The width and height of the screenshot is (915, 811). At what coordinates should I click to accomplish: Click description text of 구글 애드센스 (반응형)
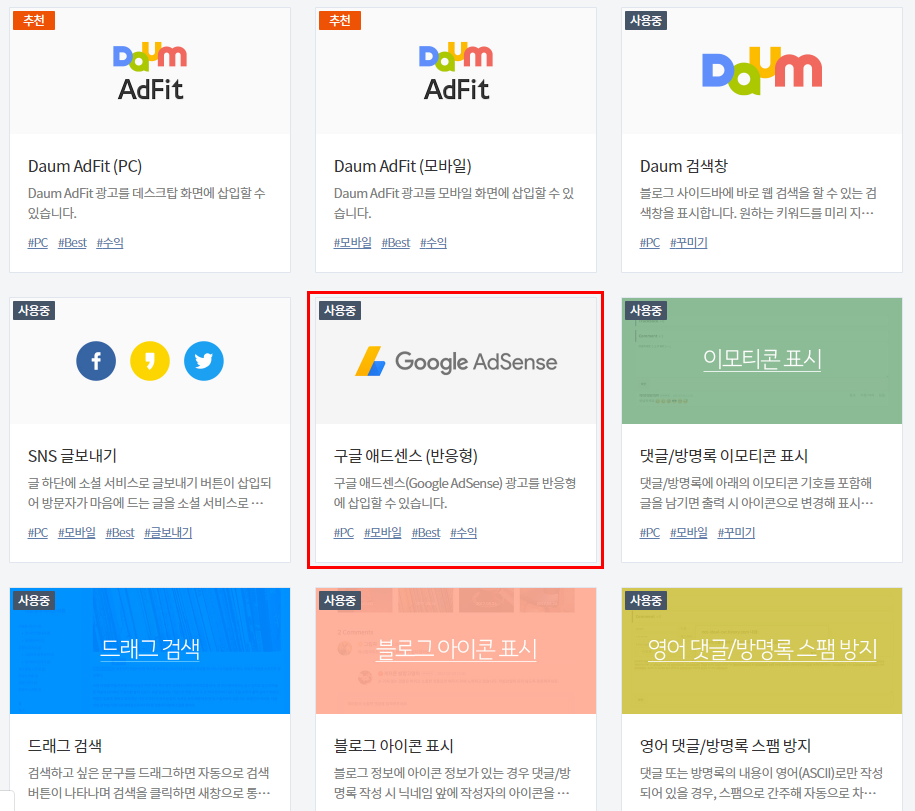pos(455,493)
